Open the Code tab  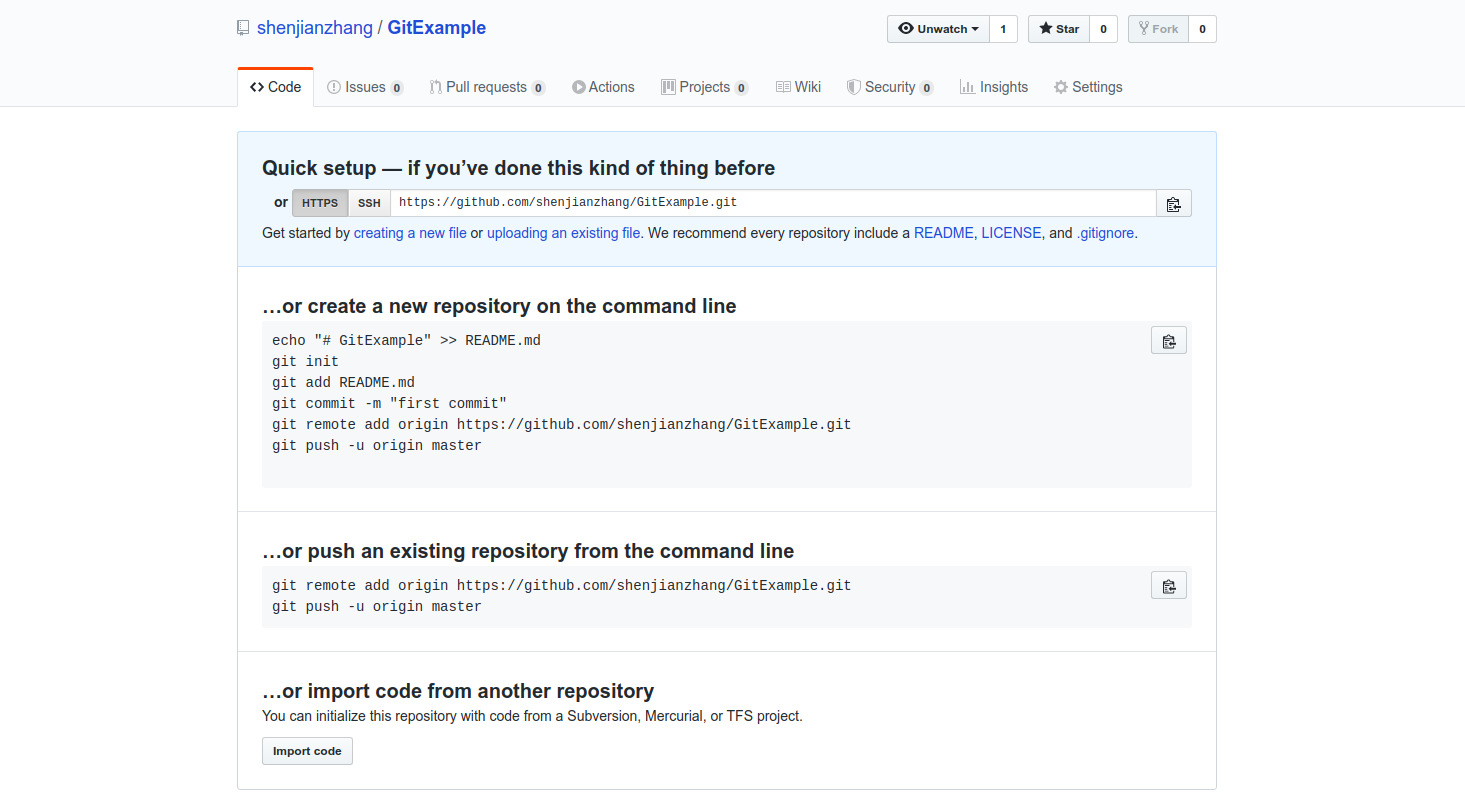(275, 87)
